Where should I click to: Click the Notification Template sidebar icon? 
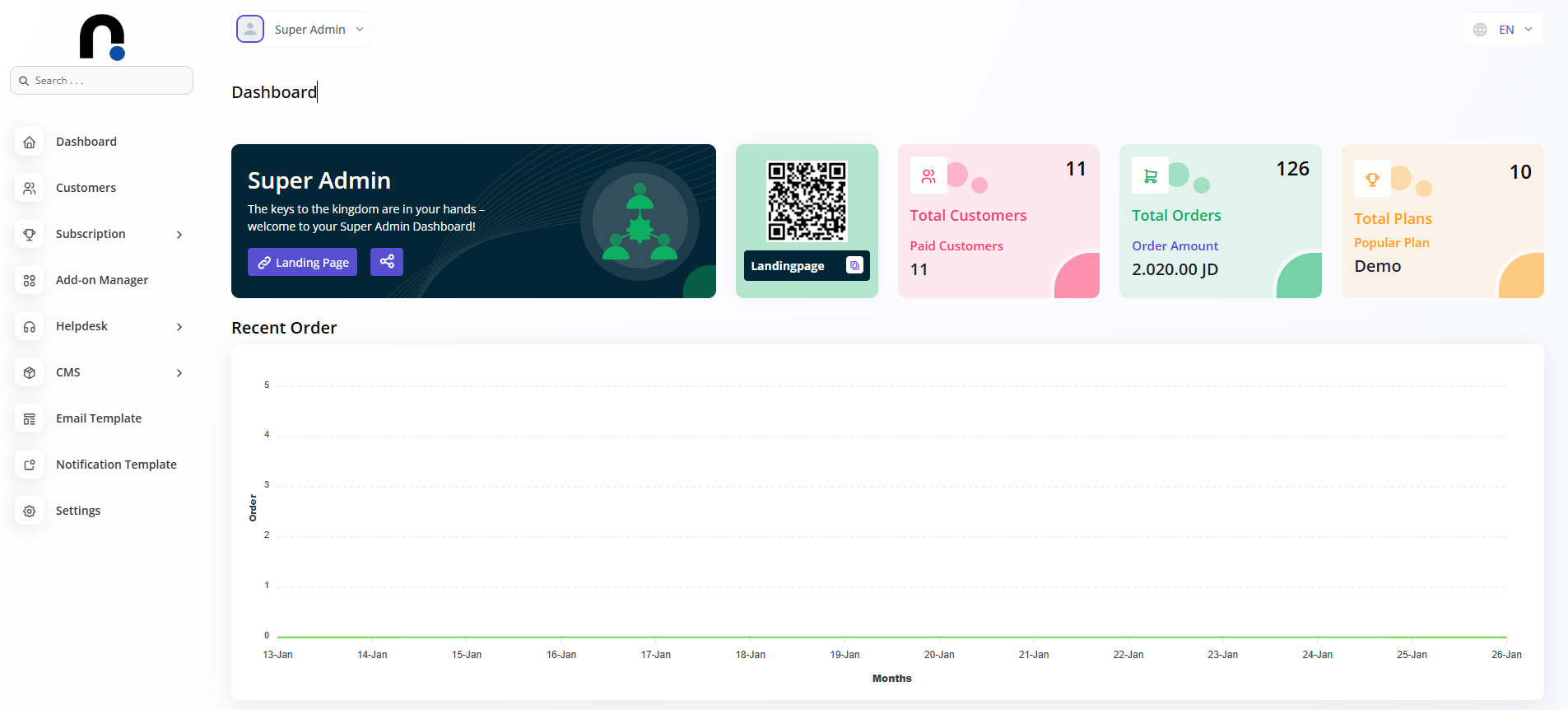pos(30,465)
